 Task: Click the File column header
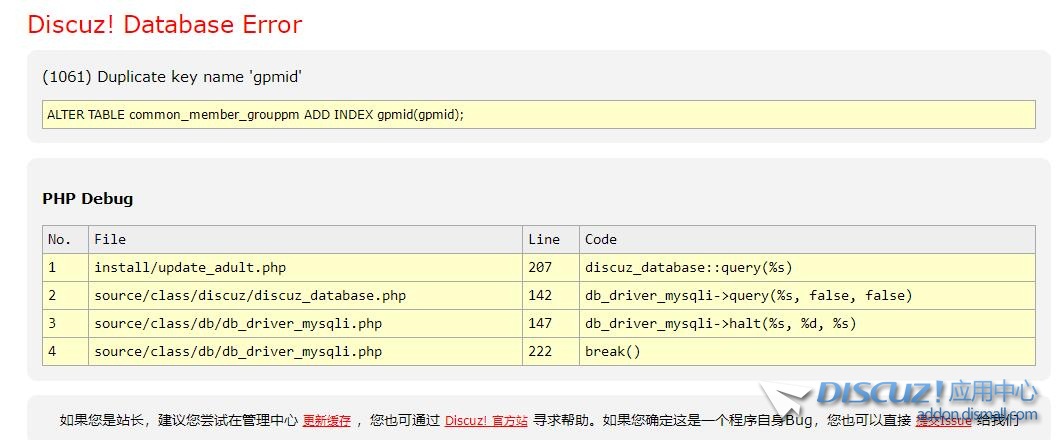(110, 240)
